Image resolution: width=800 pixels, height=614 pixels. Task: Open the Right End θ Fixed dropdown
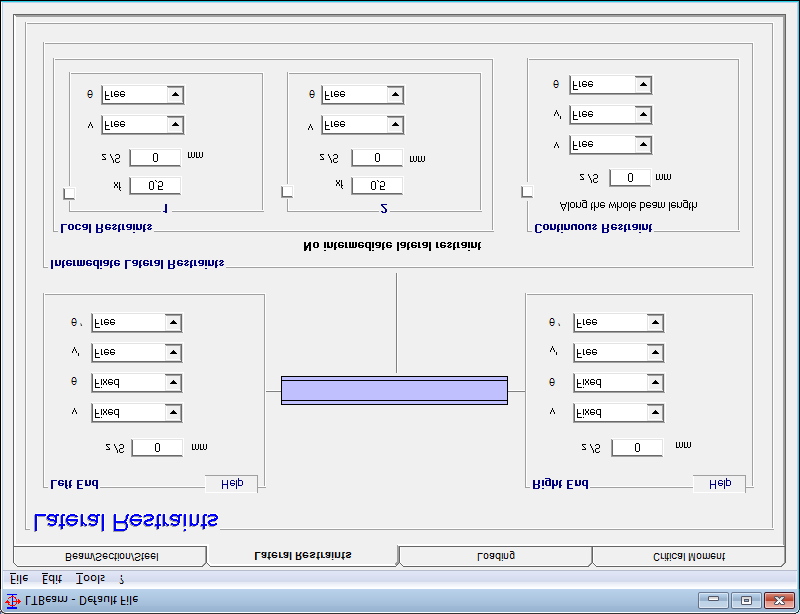619,383
